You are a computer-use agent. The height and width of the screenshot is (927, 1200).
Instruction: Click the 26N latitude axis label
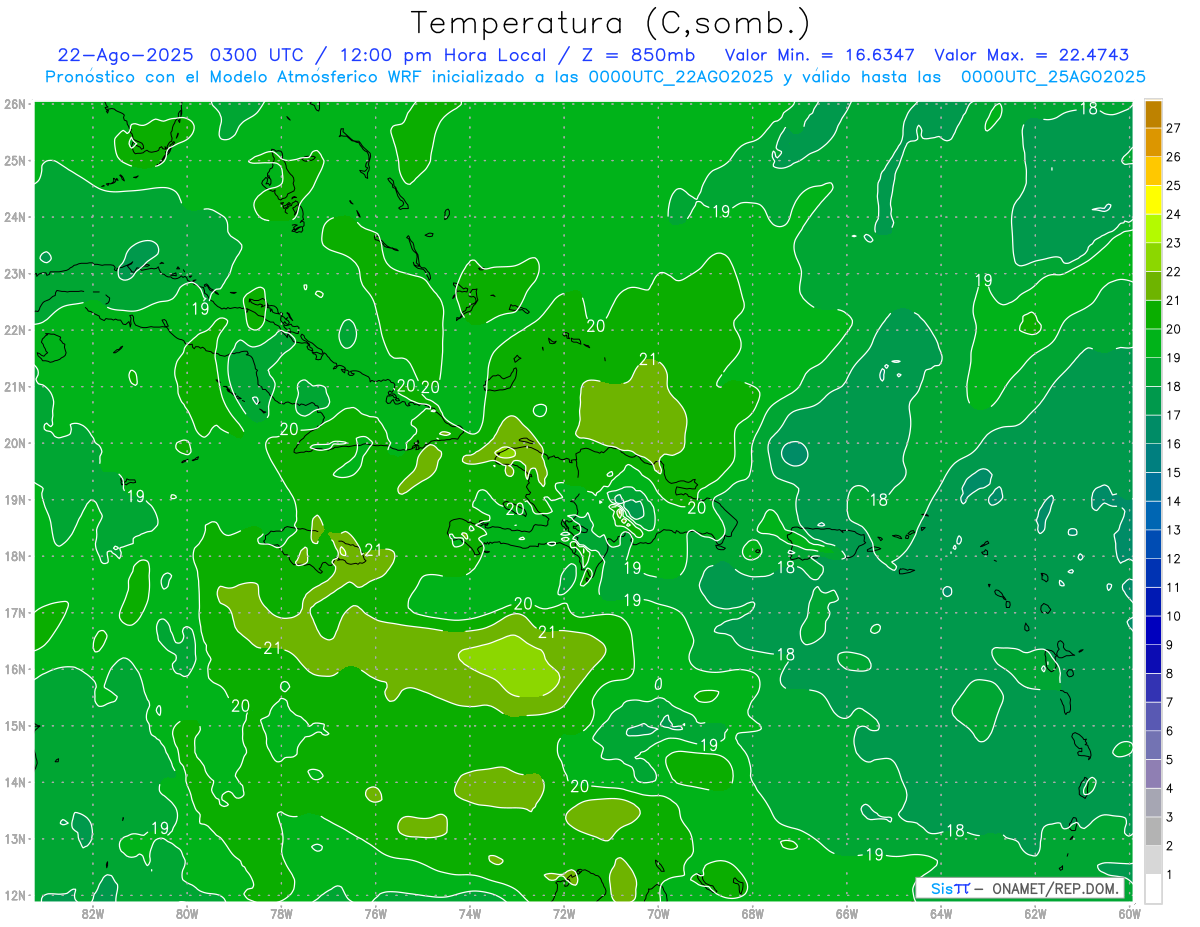point(15,104)
